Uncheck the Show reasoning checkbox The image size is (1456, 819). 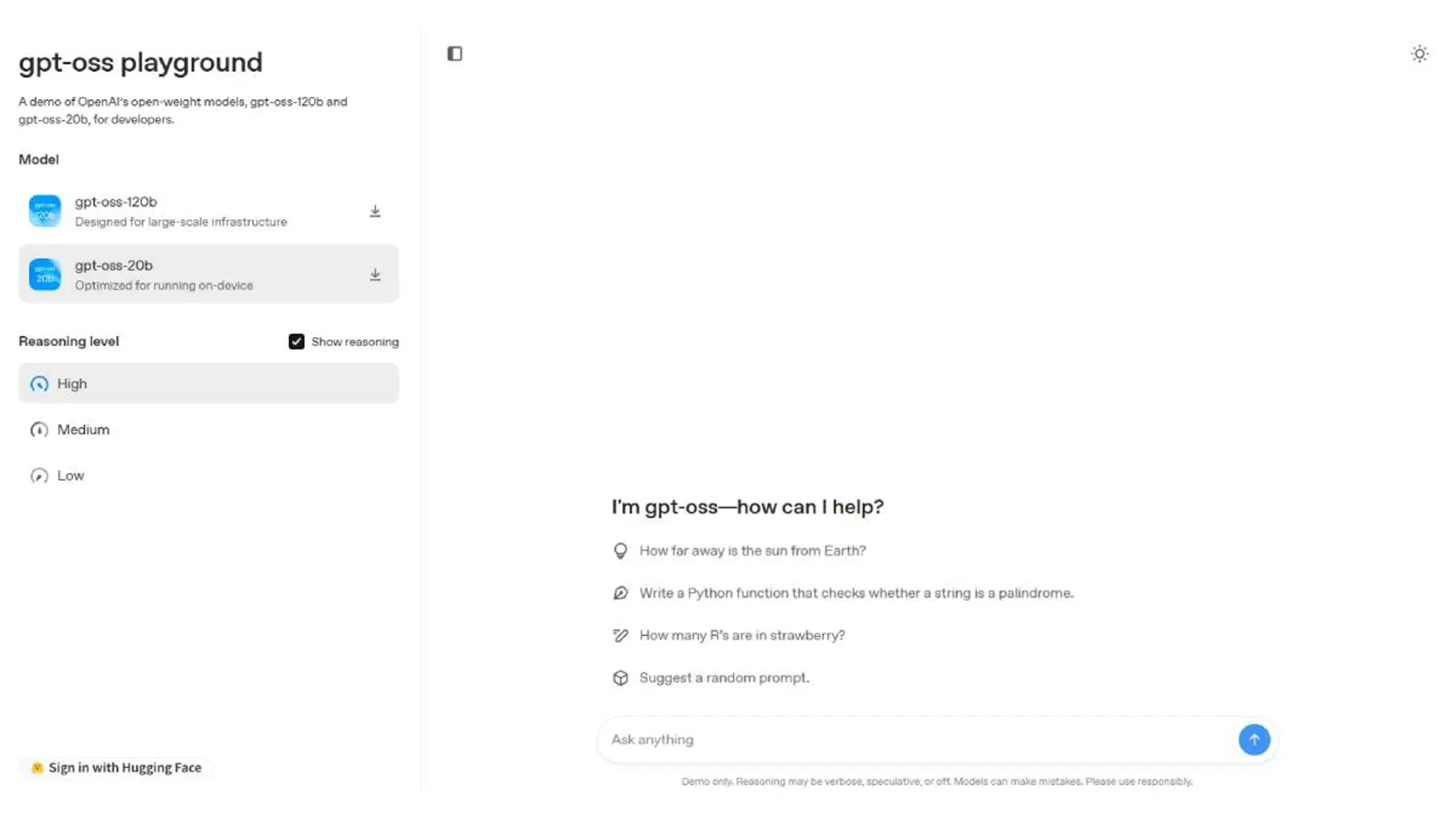pos(297,342)
